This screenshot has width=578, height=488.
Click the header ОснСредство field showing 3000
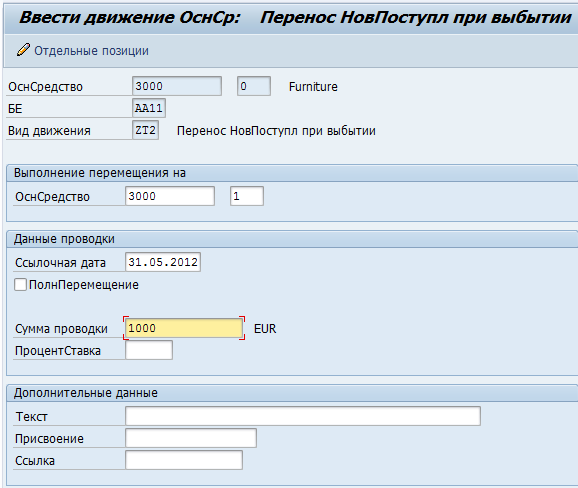click(177, 86)
